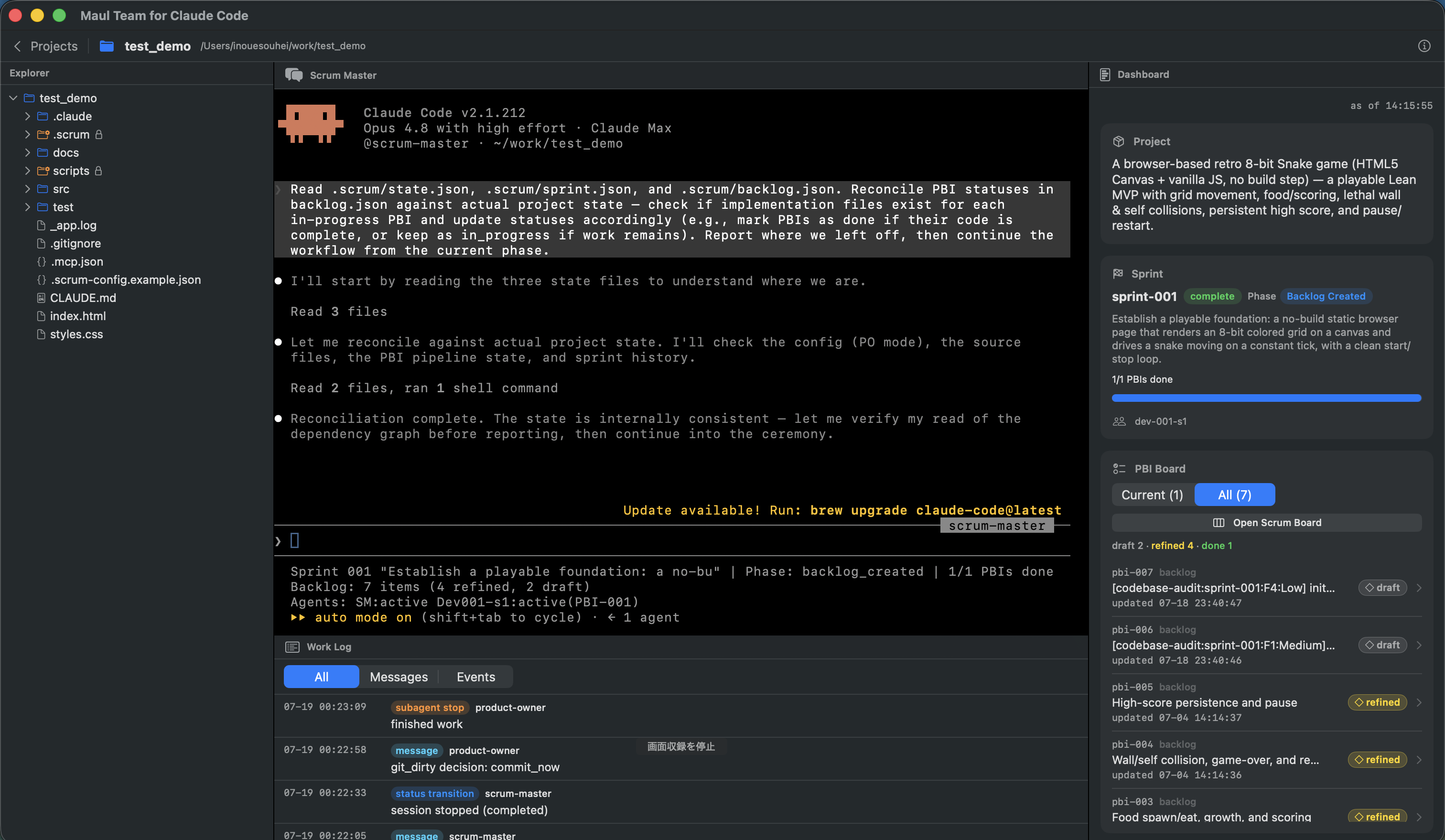Click the Scrum Master chat bubbles icon
The width and height of the screenshot is (1445, 840).
293,75
